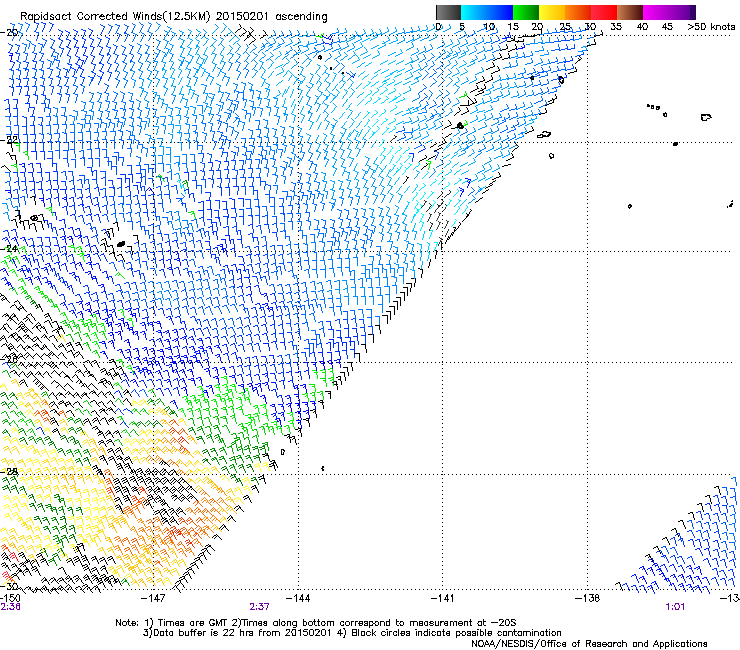Screen dimensions: 740x650
Task: Choose the yellow 20-25 knots legend swatch
Action: (552, 12)
